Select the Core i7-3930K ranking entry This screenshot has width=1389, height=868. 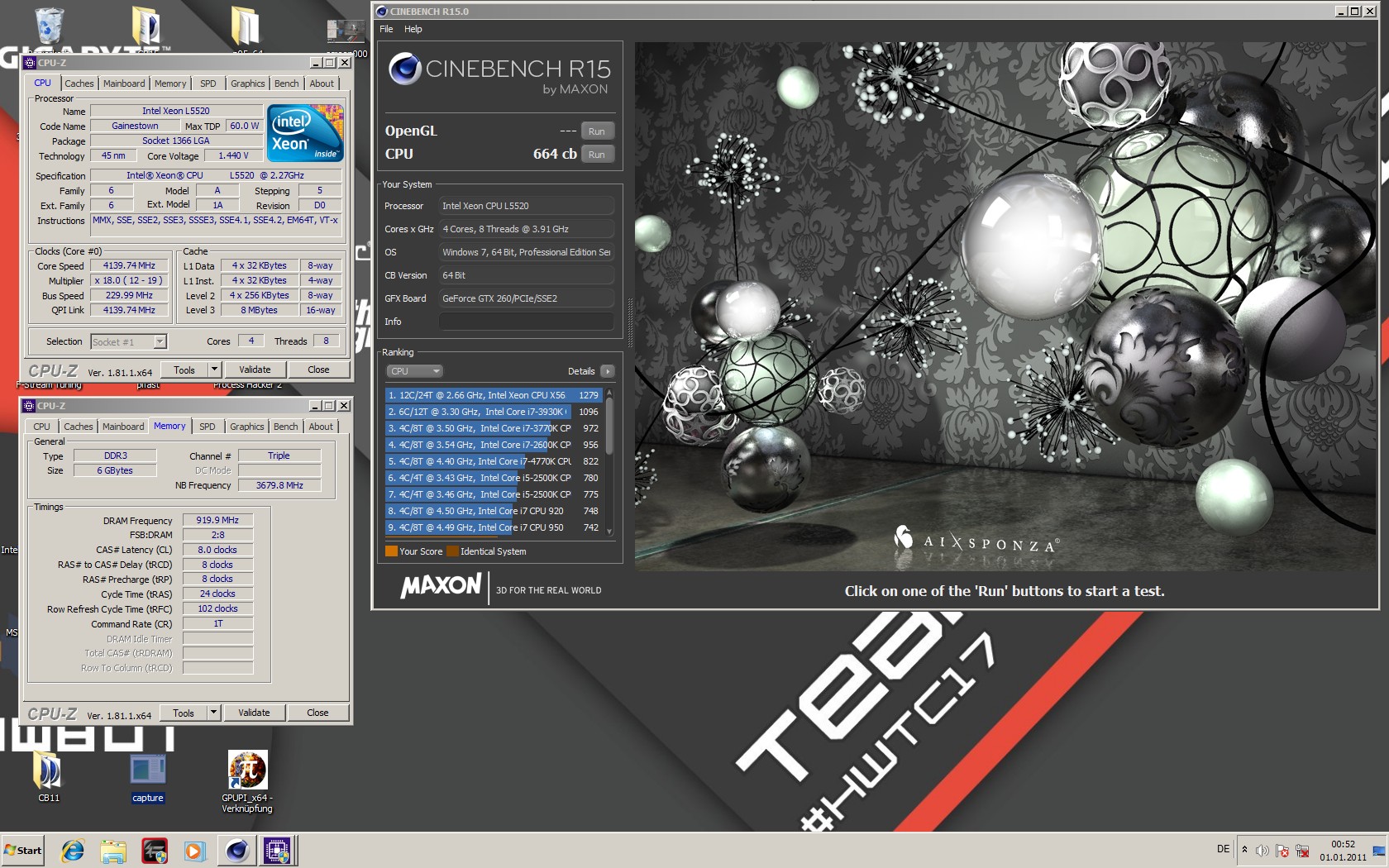494,412
